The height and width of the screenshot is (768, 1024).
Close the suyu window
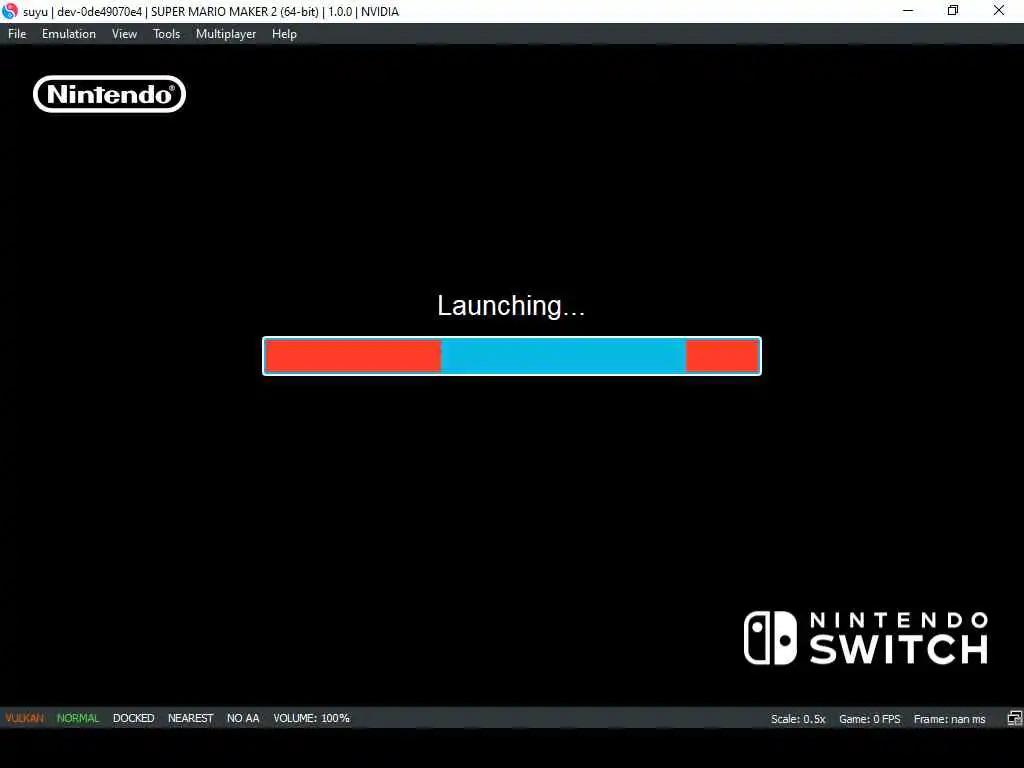[x=999, y=11]
